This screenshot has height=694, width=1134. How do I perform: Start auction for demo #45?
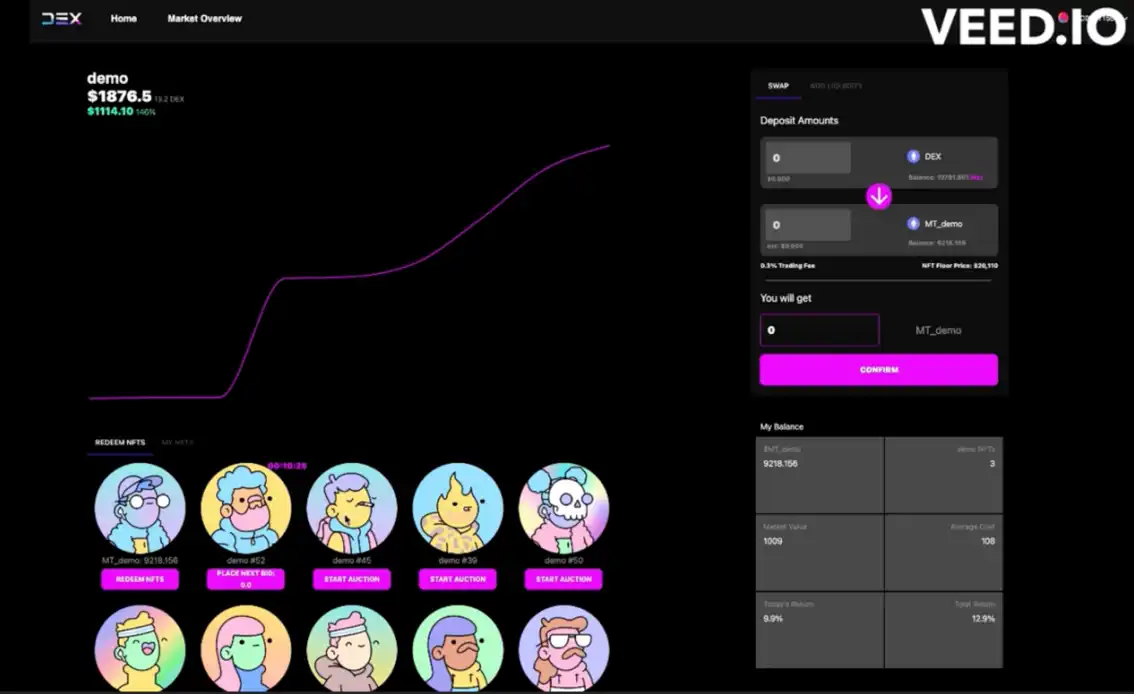[351, 579]
